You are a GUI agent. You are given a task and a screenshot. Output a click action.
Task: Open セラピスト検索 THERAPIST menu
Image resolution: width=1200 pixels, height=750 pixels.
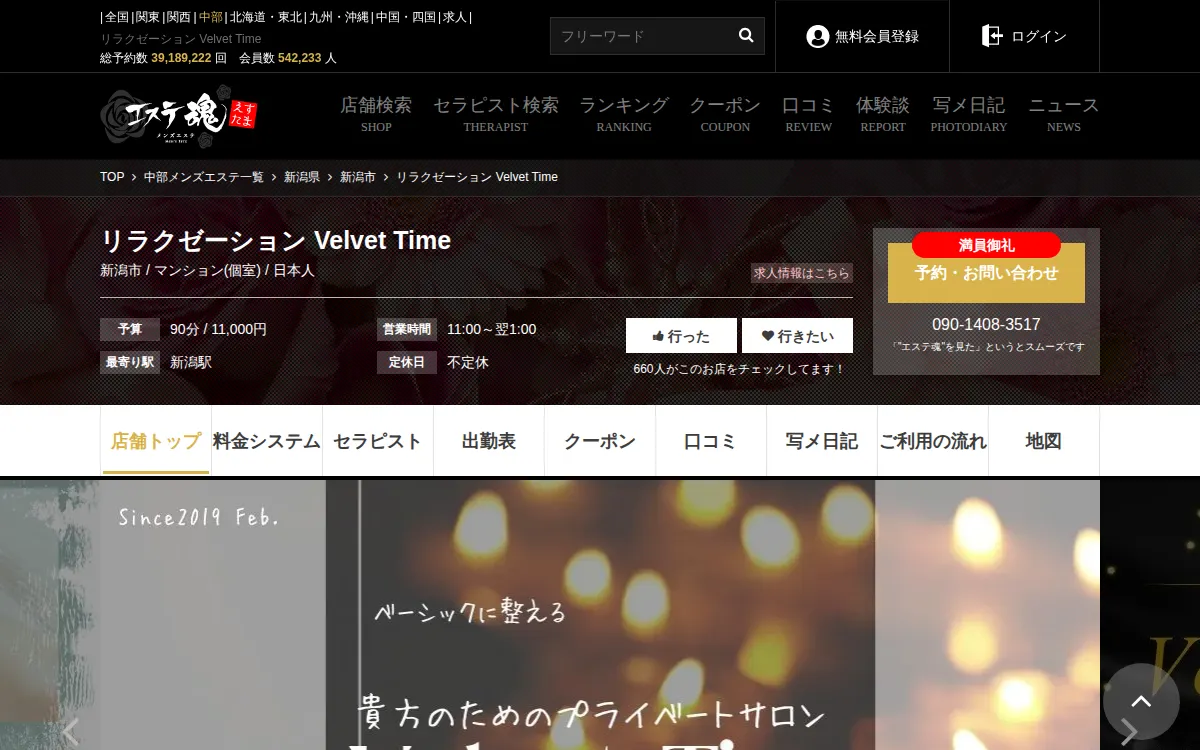point(496,114)
